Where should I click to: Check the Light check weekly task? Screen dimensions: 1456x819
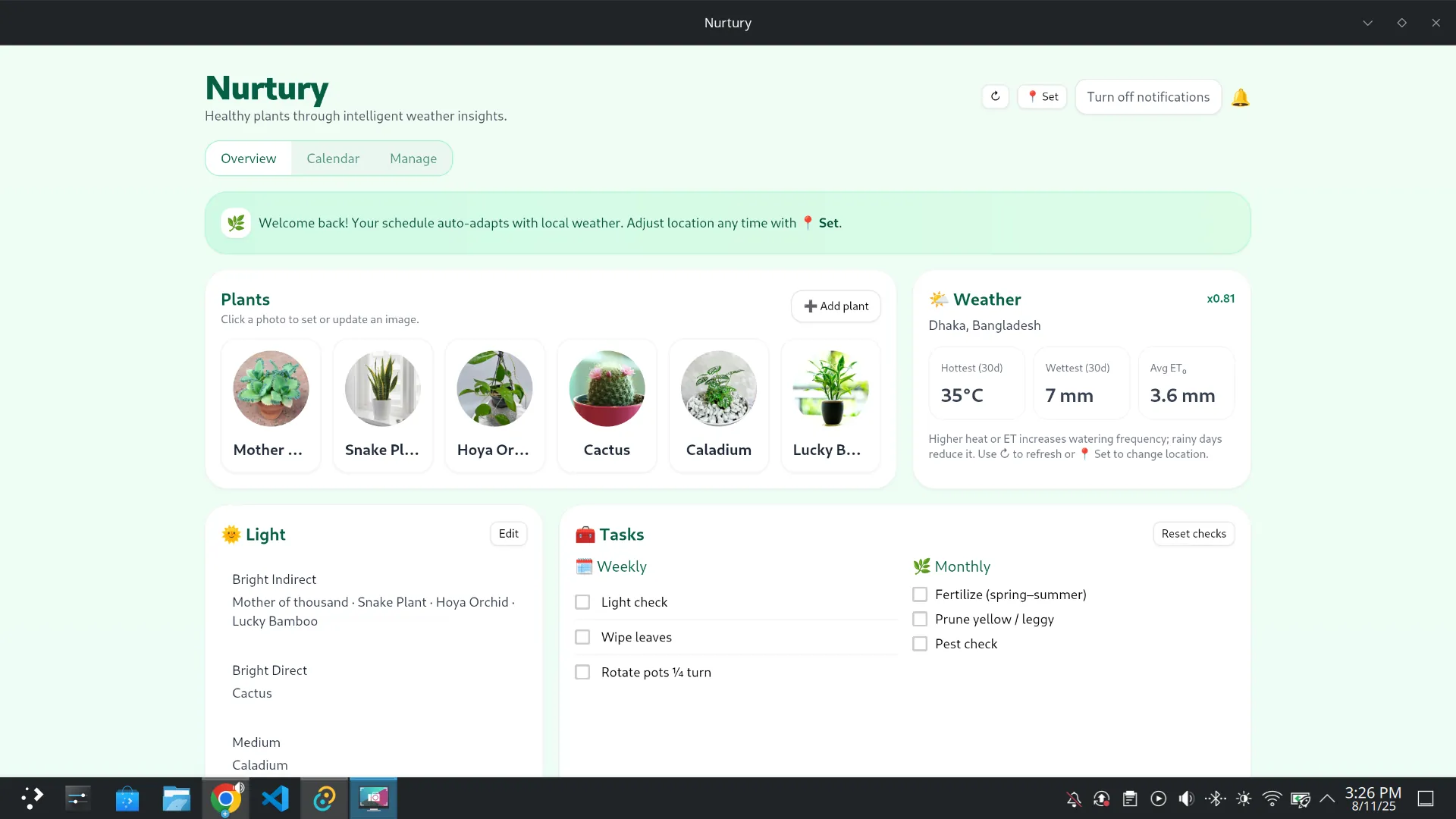pos(582,601)
